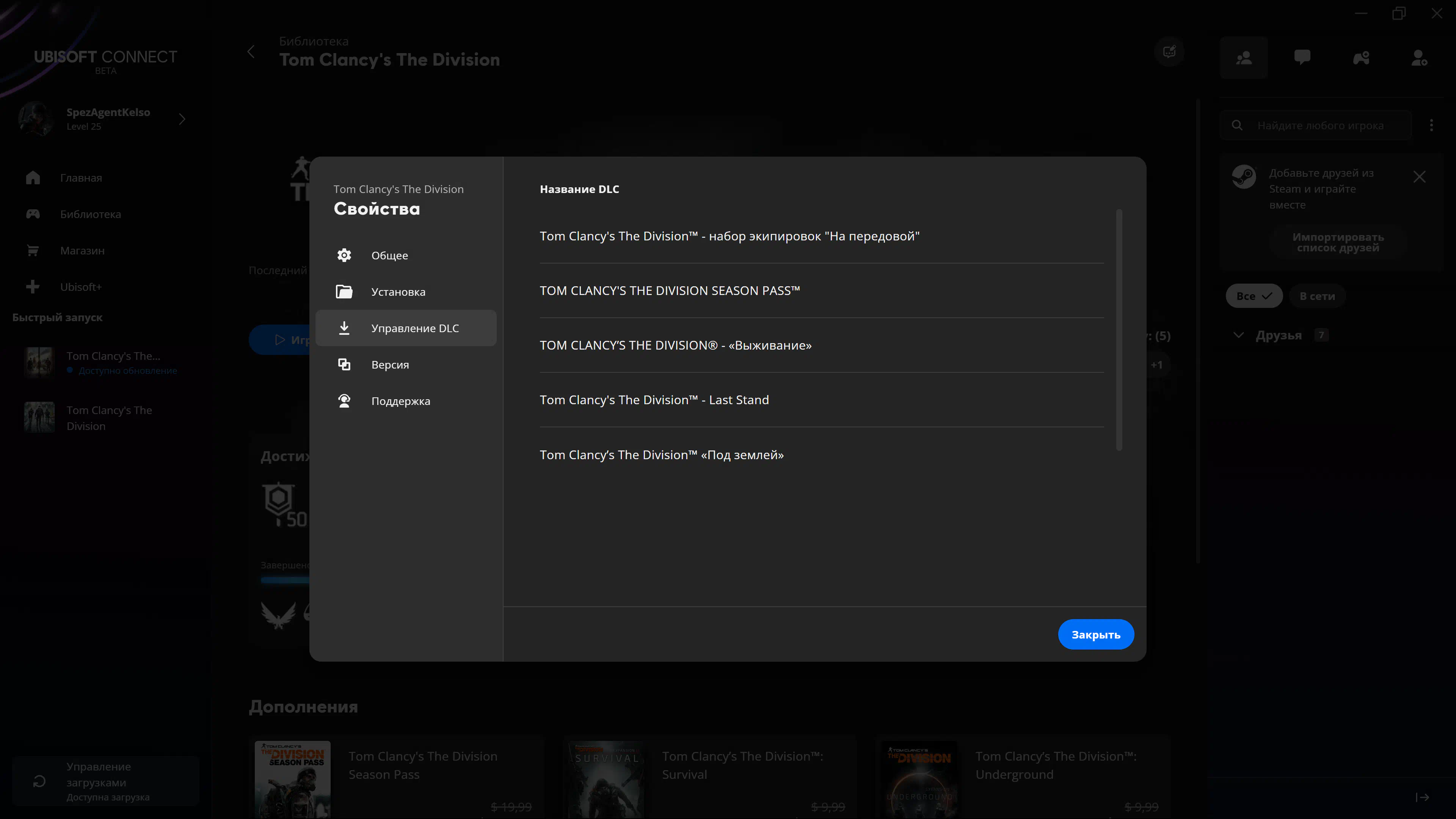Close the properties dialog with Закрыть

(x=1095, y=634)
